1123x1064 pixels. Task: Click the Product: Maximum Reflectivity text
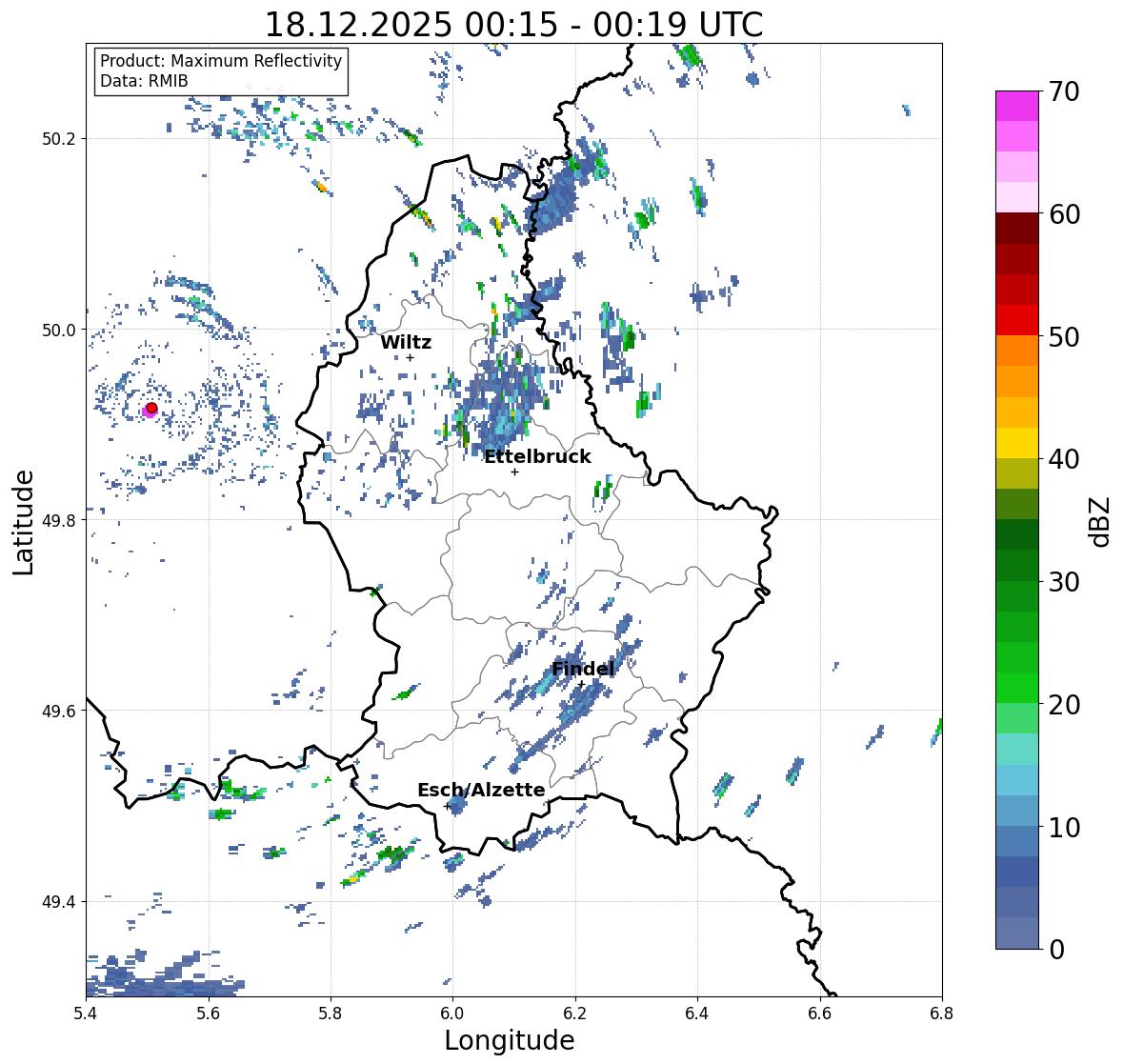pos(221,61)
